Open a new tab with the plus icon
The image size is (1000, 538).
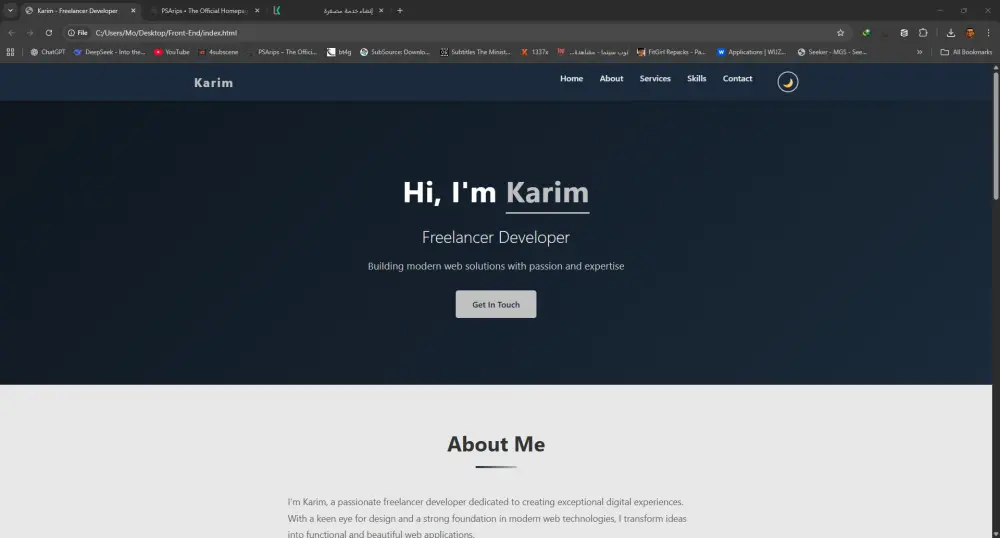400,11
